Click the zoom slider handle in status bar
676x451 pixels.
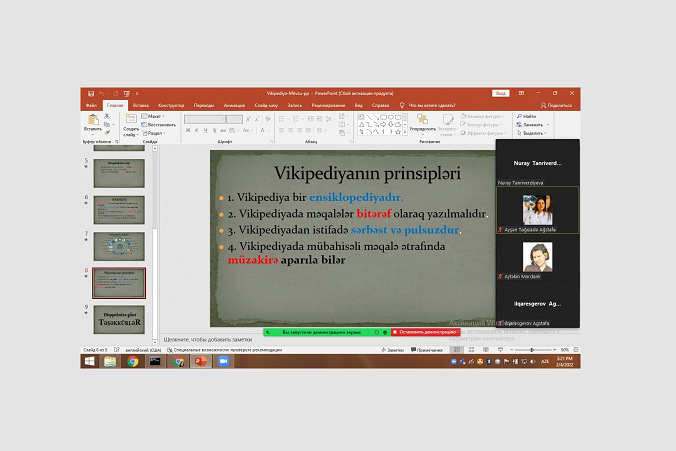tap(532, 350)
